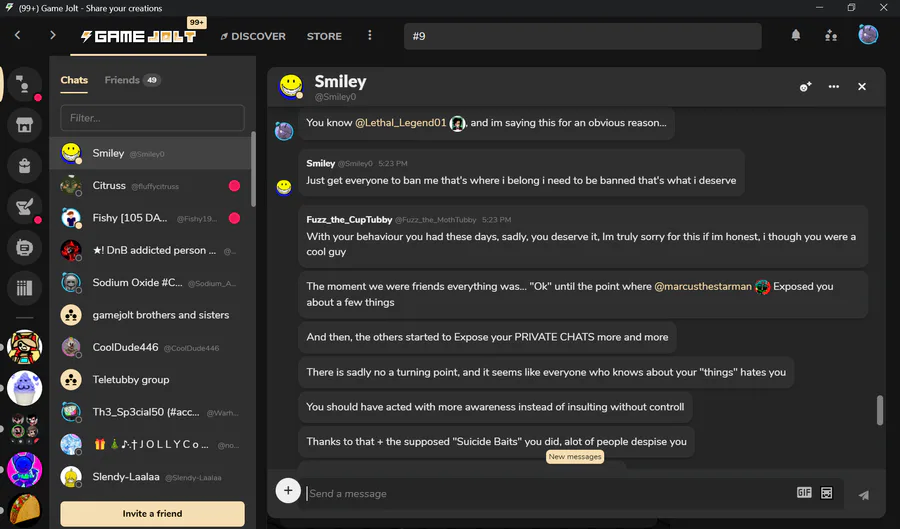This screenshot has height=529, width=900.
Task: Open the friend requests icon in top bar
Action: (831, 36)
